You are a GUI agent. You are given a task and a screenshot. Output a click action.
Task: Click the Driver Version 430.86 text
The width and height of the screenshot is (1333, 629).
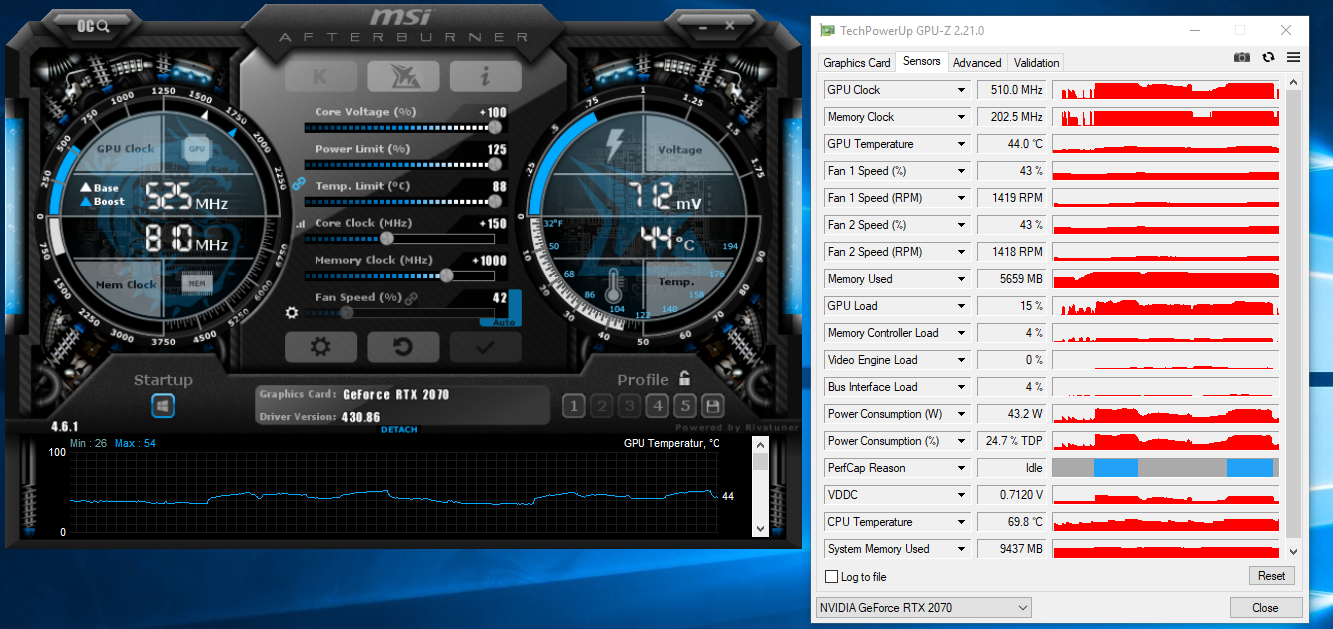[x=320, y=417]
